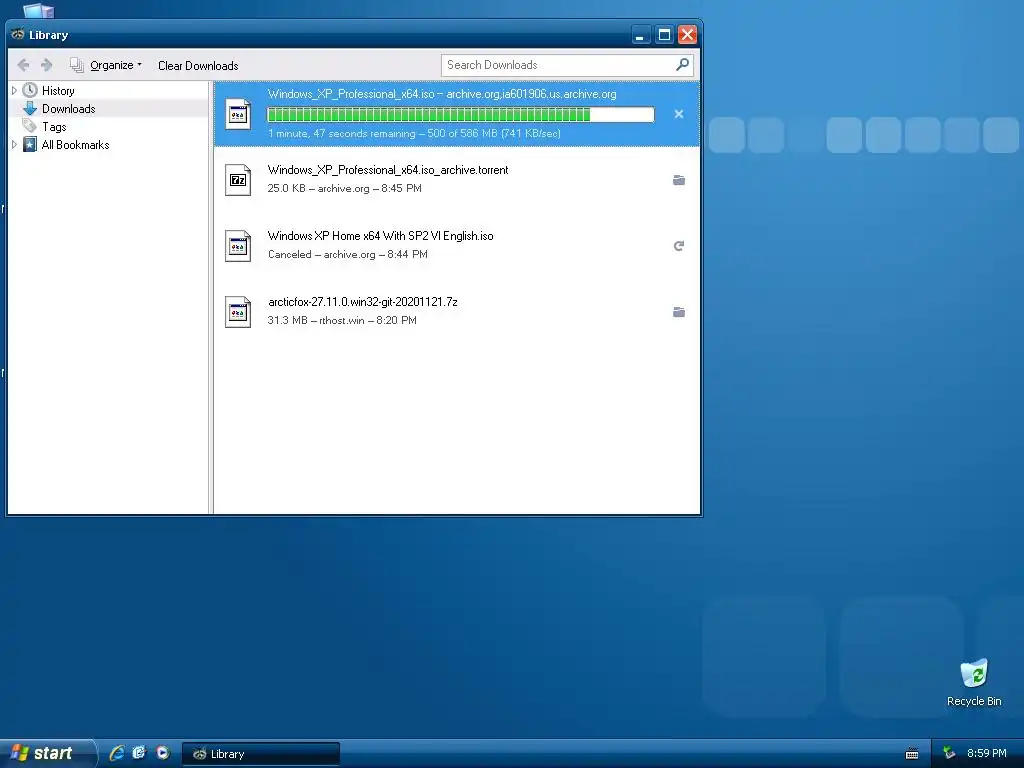Go back using the Library back arrow
The image size is (1024, 768).
pyautogui.click(x=24, y=65)
